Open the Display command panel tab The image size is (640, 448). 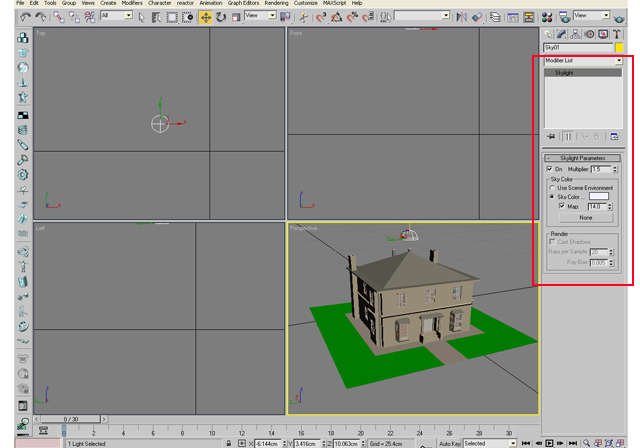click(x=604, y=33)
